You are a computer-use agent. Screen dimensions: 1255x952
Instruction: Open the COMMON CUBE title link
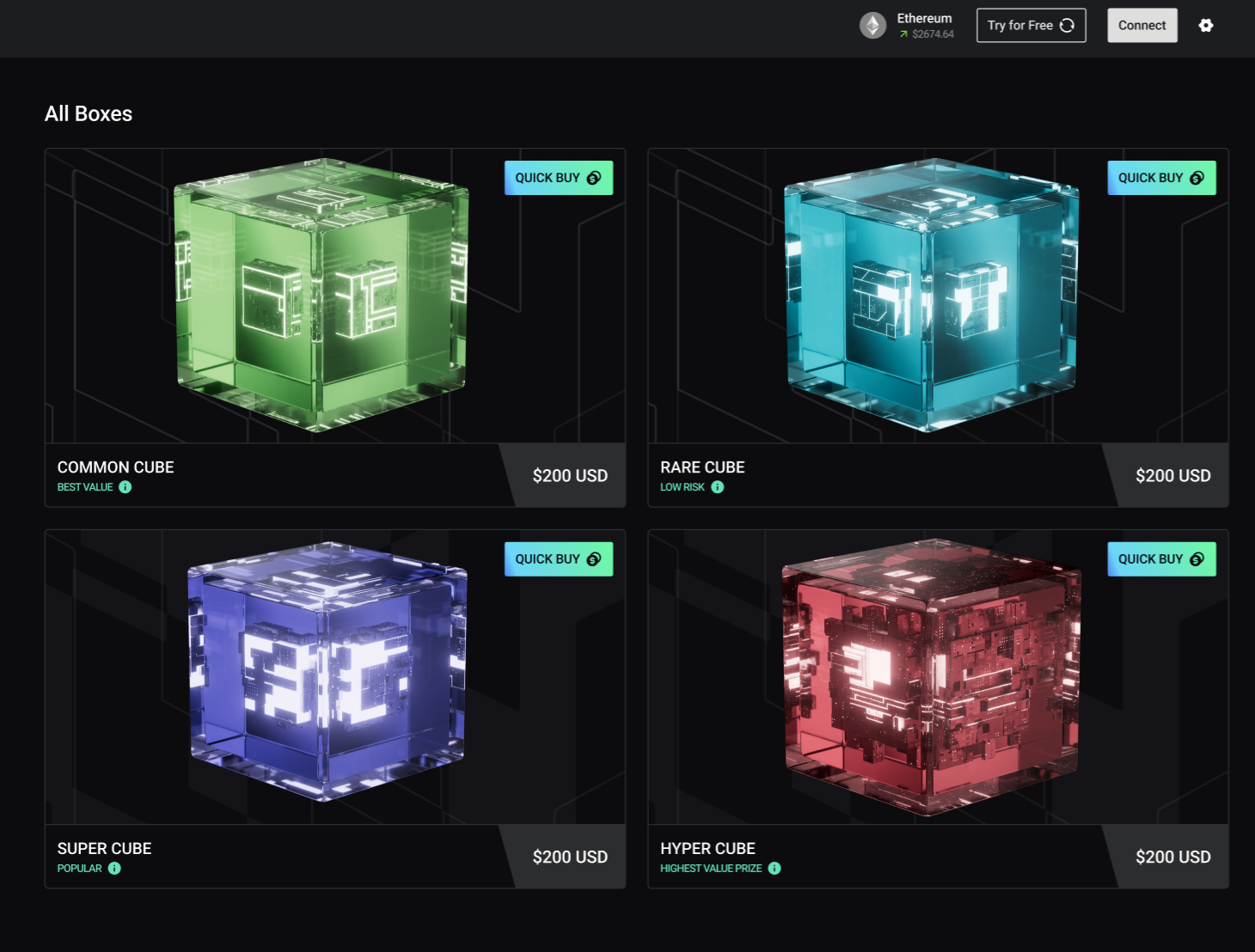pyautogui.click(x=116, y=467)
